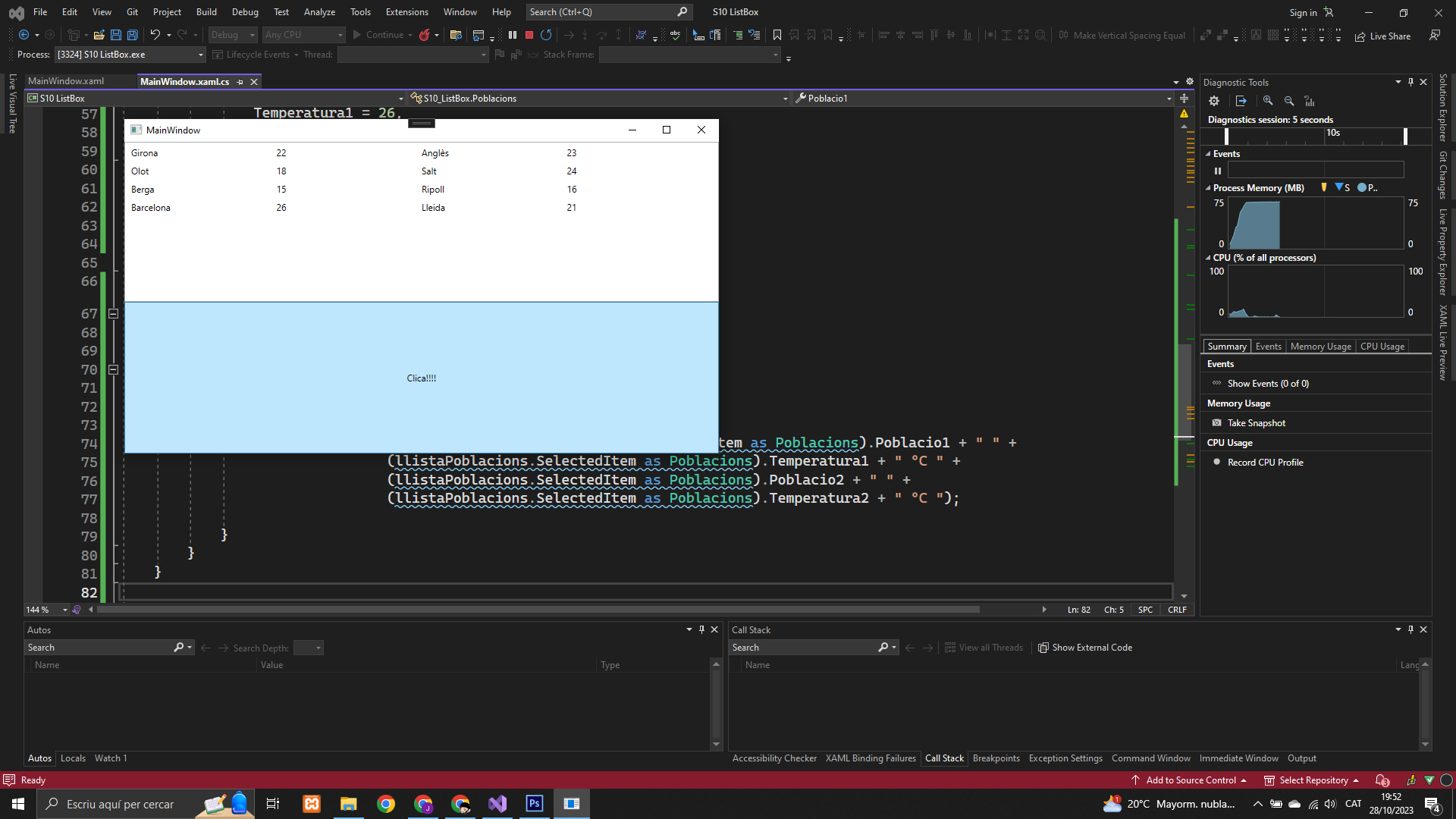
Task: Open Diagnostic Tools settings gear
Action: click(x=1214, y=101)
